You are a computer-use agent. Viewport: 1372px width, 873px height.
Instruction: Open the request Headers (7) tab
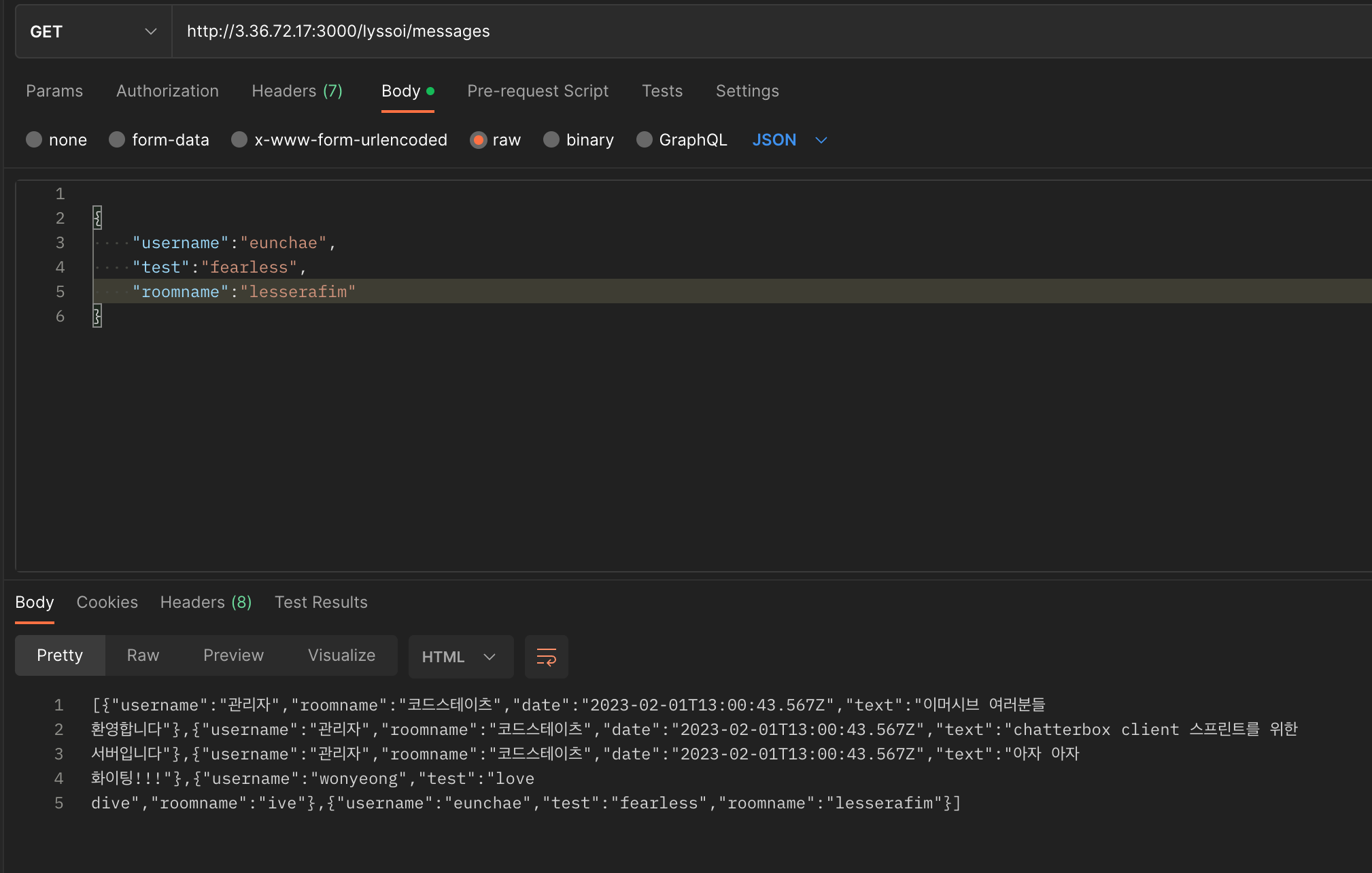click(x=297, y=91)
